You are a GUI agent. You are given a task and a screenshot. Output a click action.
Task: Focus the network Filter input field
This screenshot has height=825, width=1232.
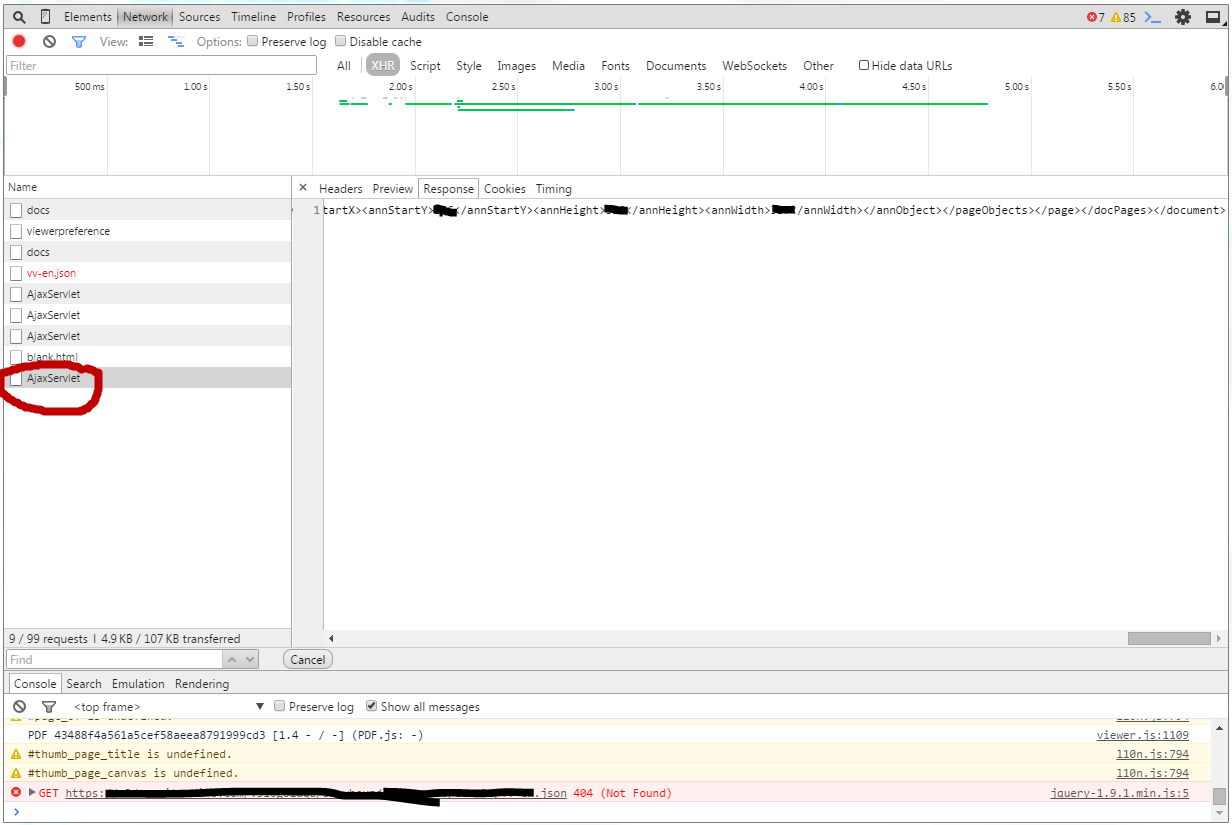point(161,66)
